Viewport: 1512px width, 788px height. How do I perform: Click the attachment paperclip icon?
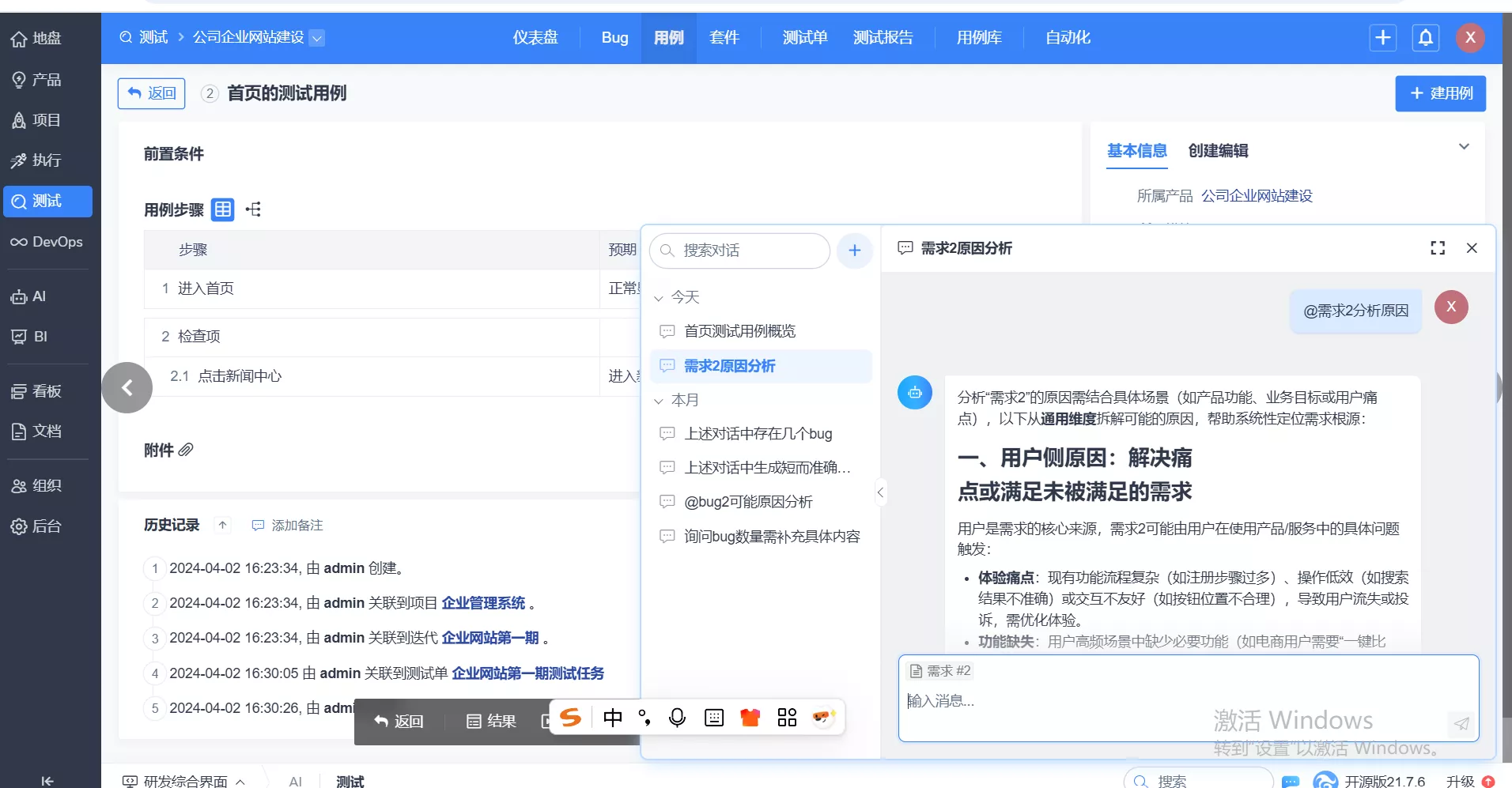186,450
